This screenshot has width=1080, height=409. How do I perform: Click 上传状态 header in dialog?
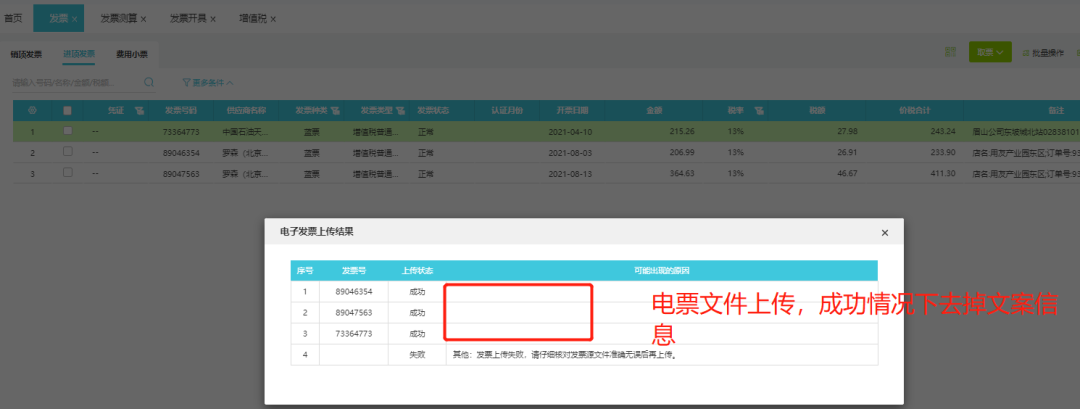click(x=417, y=271)
